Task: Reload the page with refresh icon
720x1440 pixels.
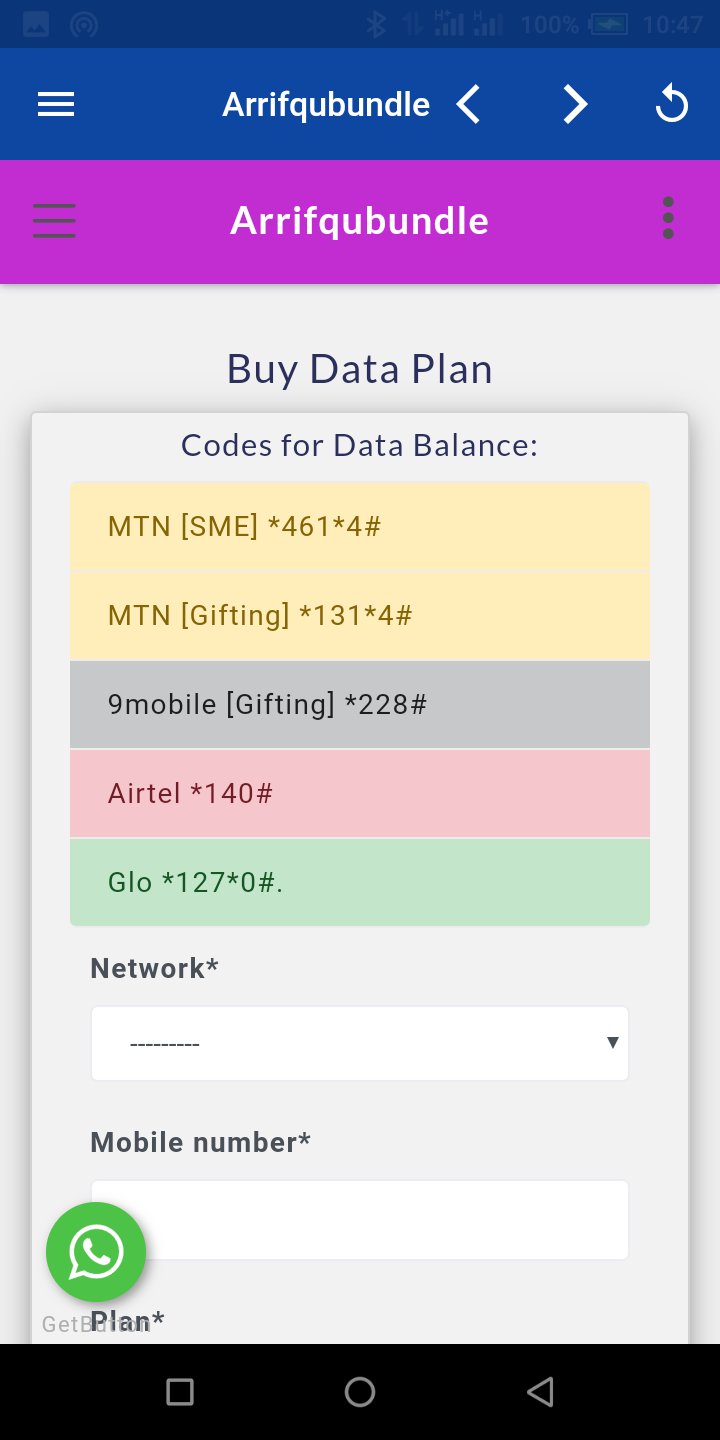Action: (672, 105)
